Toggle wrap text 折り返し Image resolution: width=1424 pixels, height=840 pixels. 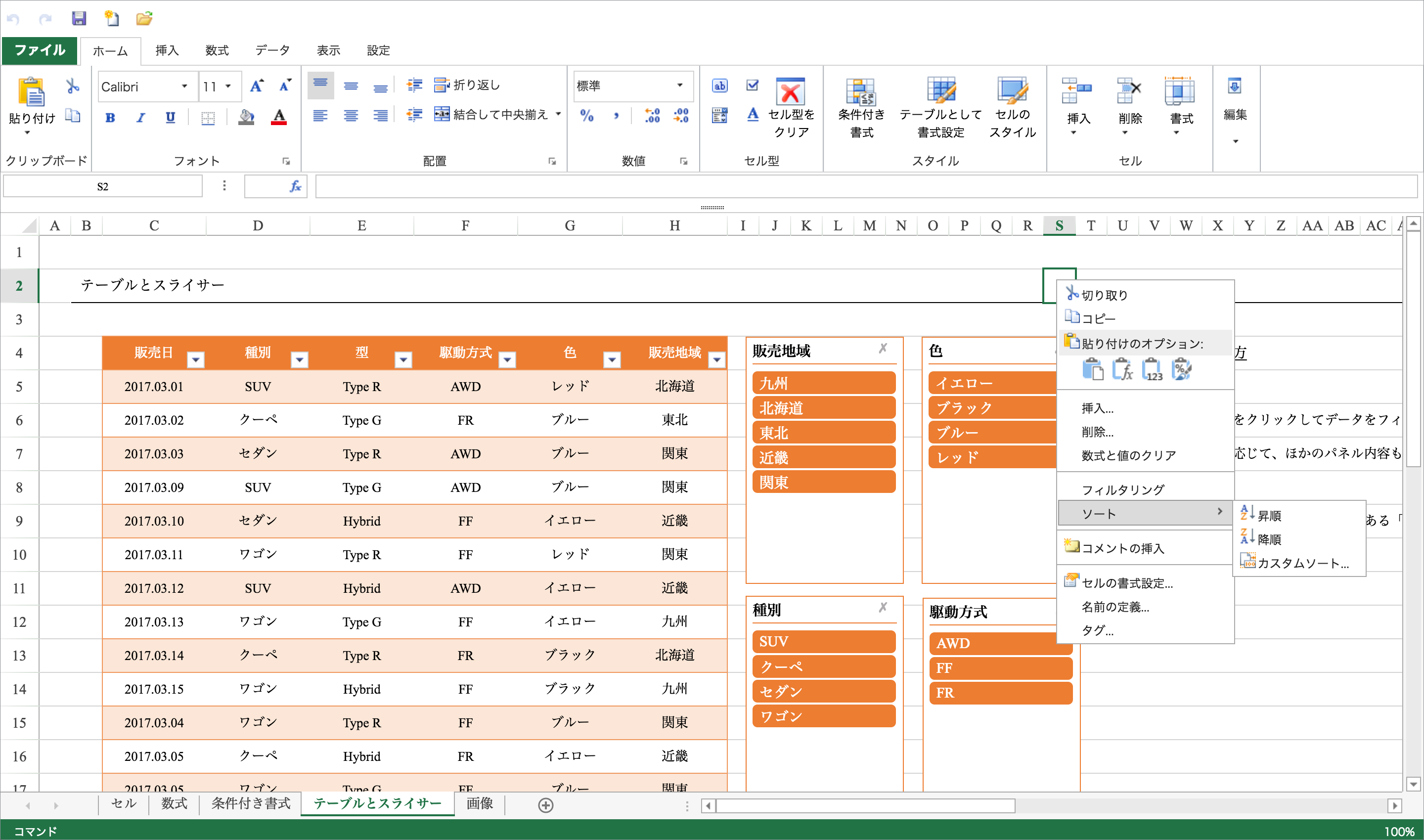[x=467, y=85]
